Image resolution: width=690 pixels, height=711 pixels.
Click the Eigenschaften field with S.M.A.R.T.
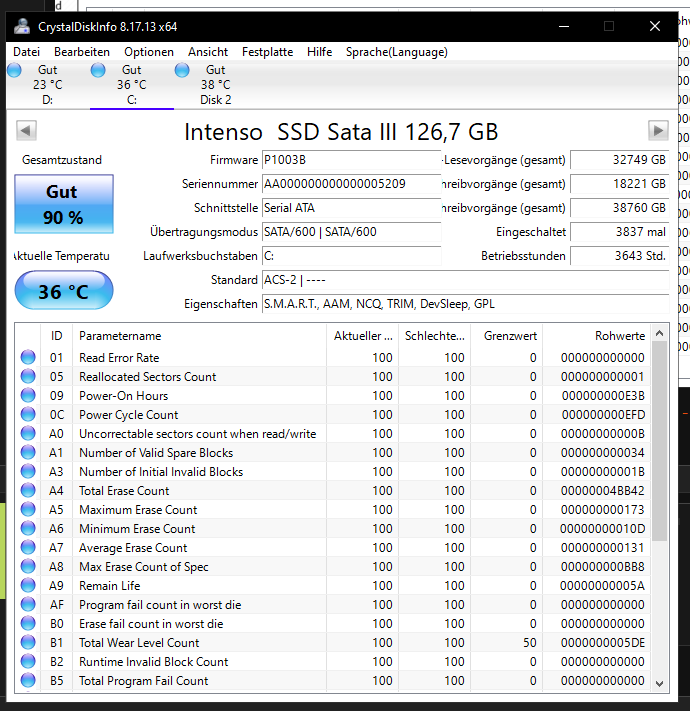pyautogui.click(x=466, y=304)
